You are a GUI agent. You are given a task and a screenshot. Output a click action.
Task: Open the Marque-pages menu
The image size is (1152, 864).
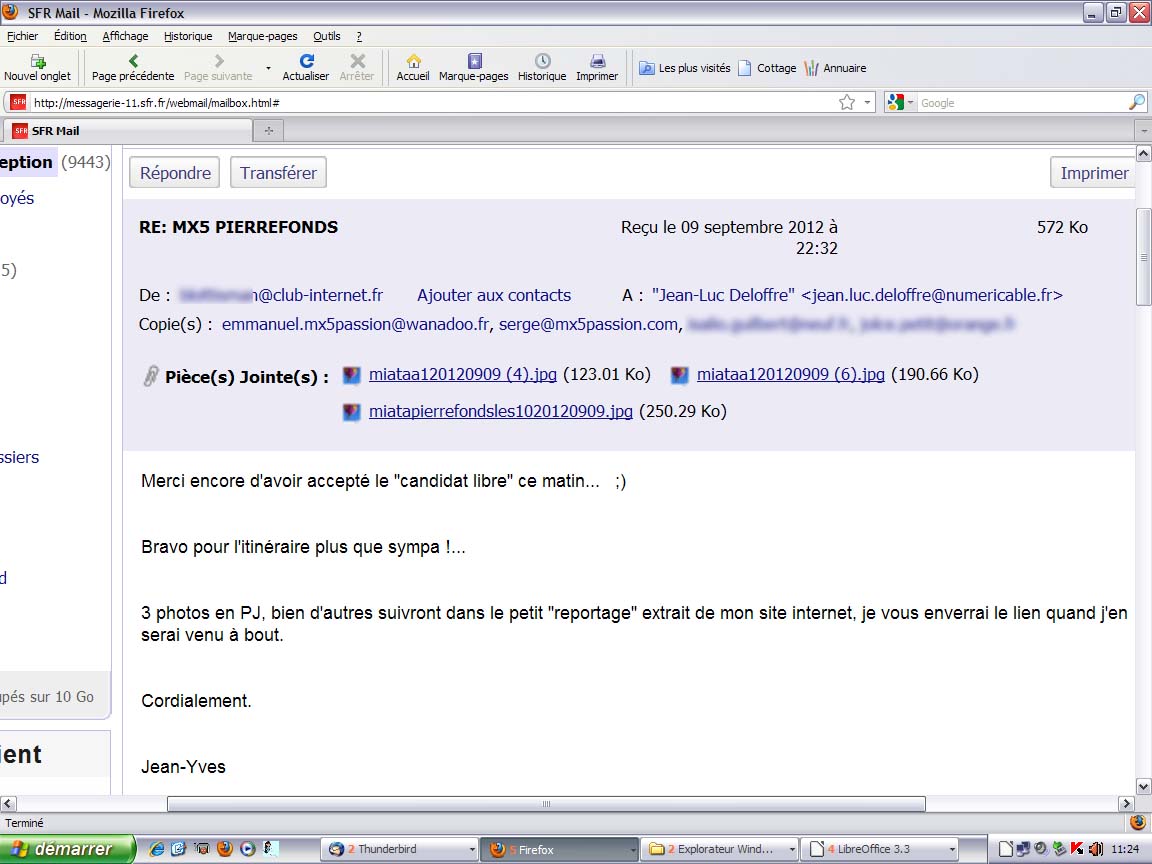coord(262,36)
